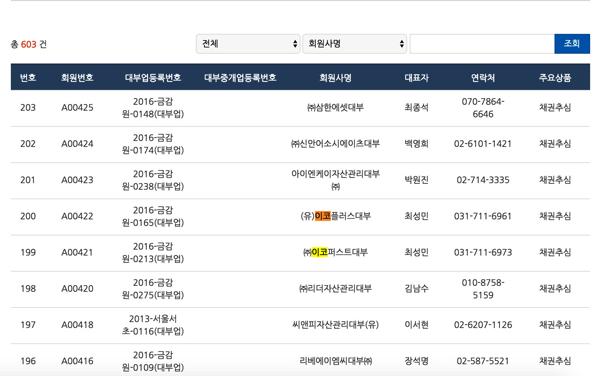Click company name 리베에이엠씨대부㈜
This screenshot has width=599, height=376.
335,361
